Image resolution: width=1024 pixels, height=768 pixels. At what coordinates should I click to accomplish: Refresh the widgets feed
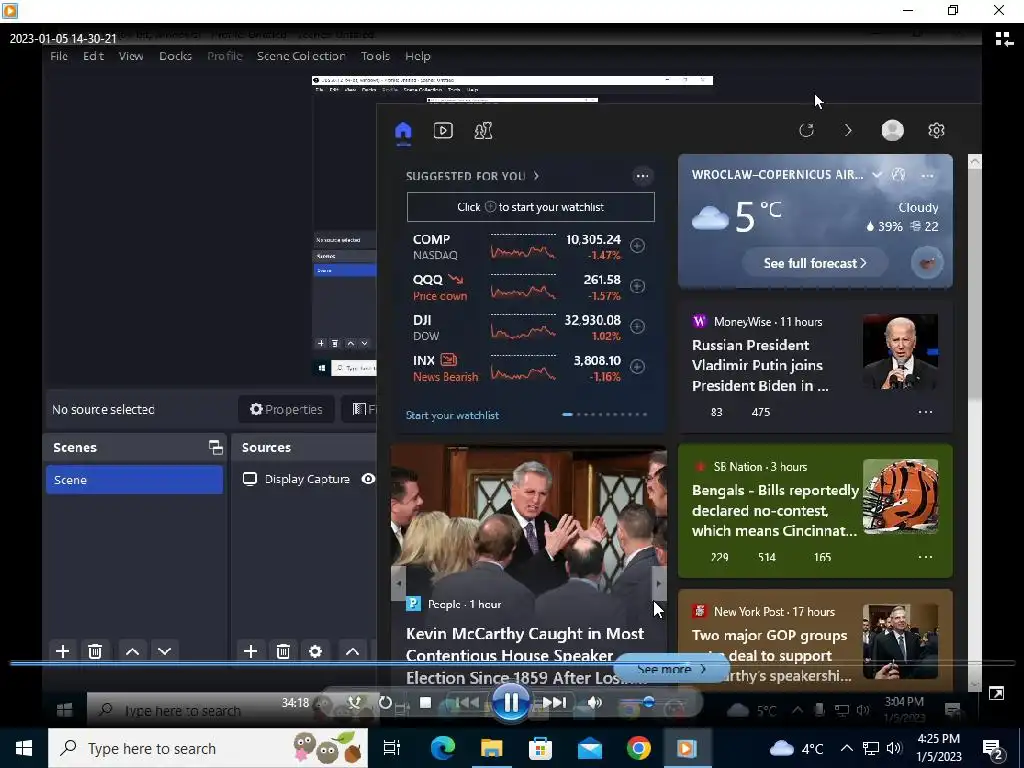point(807,130)
